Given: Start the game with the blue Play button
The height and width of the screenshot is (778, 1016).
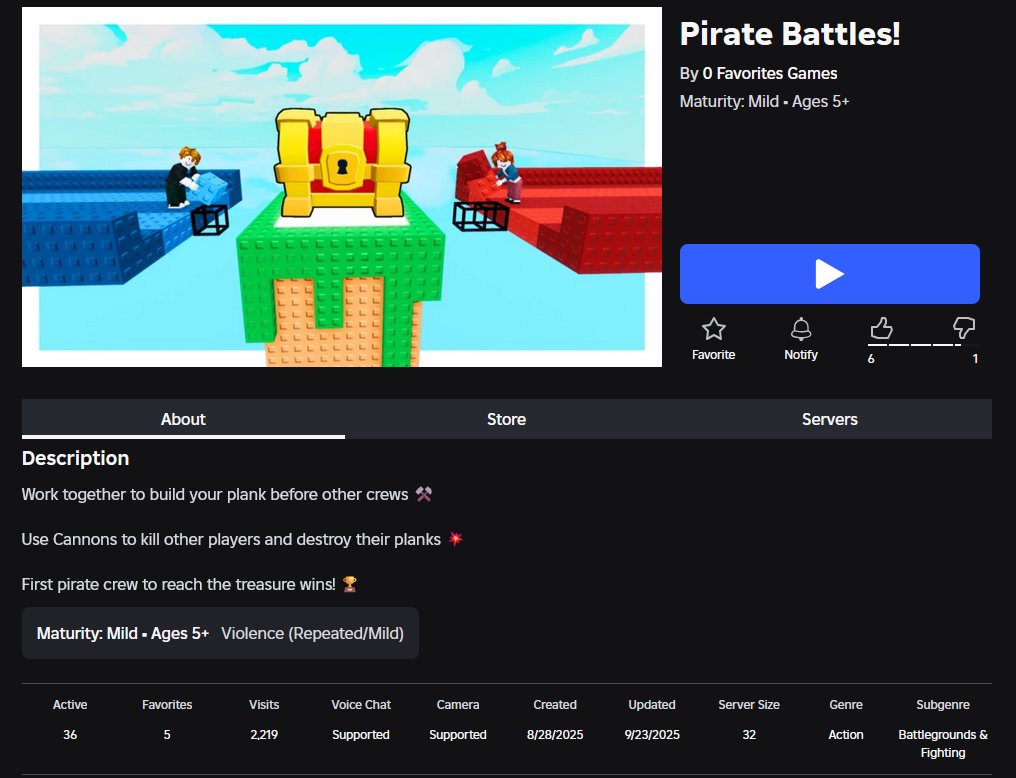Looking at the screenshot, I should pos(829,273).
